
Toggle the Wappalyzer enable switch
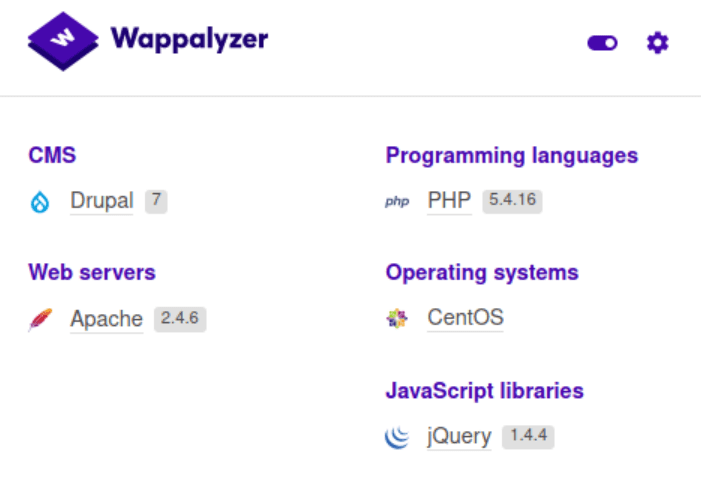coord(602,43)
